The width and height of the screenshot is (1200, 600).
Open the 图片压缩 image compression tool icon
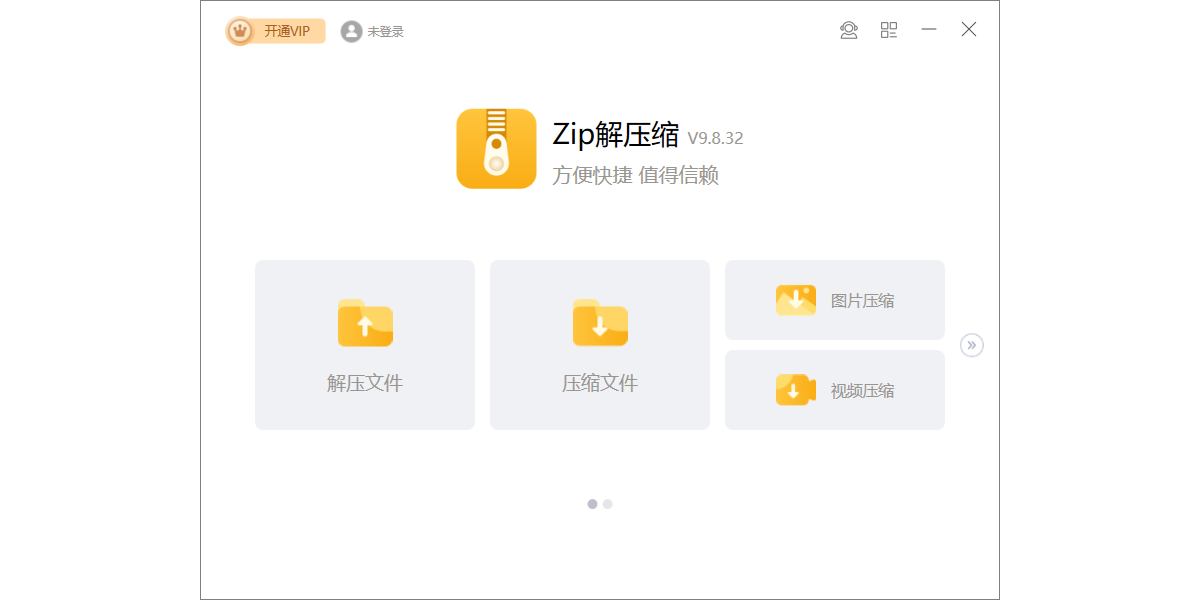794,299
